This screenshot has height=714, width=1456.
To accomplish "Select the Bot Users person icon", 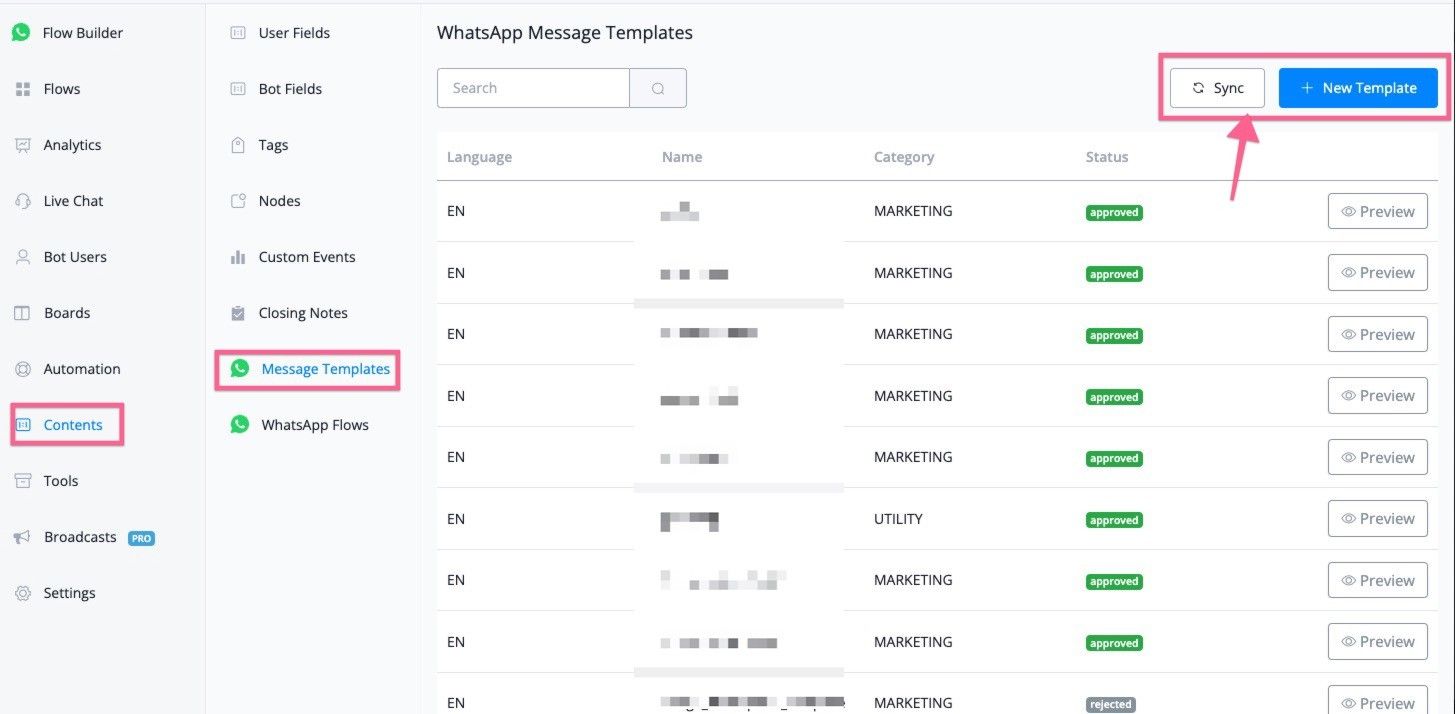I will point(23,257).
